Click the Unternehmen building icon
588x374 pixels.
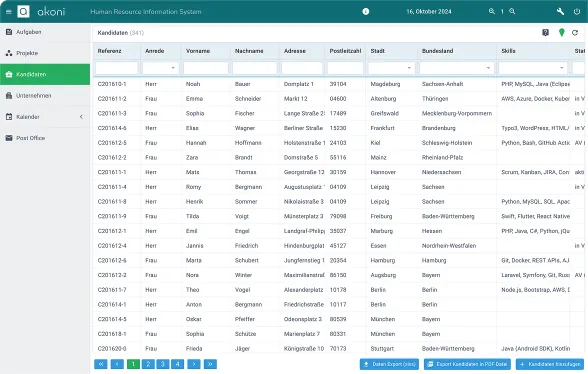tap(9, 96)
